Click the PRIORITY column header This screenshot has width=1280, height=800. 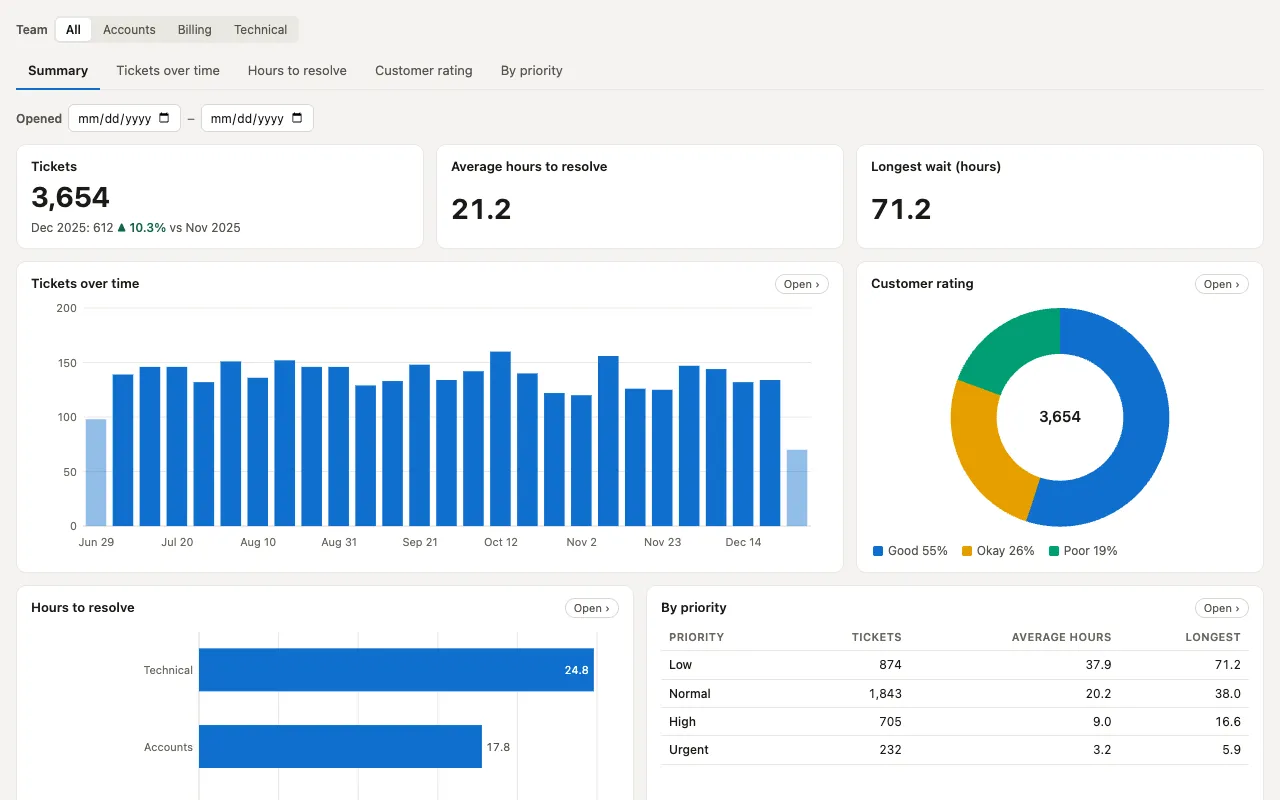pos(696,637)
